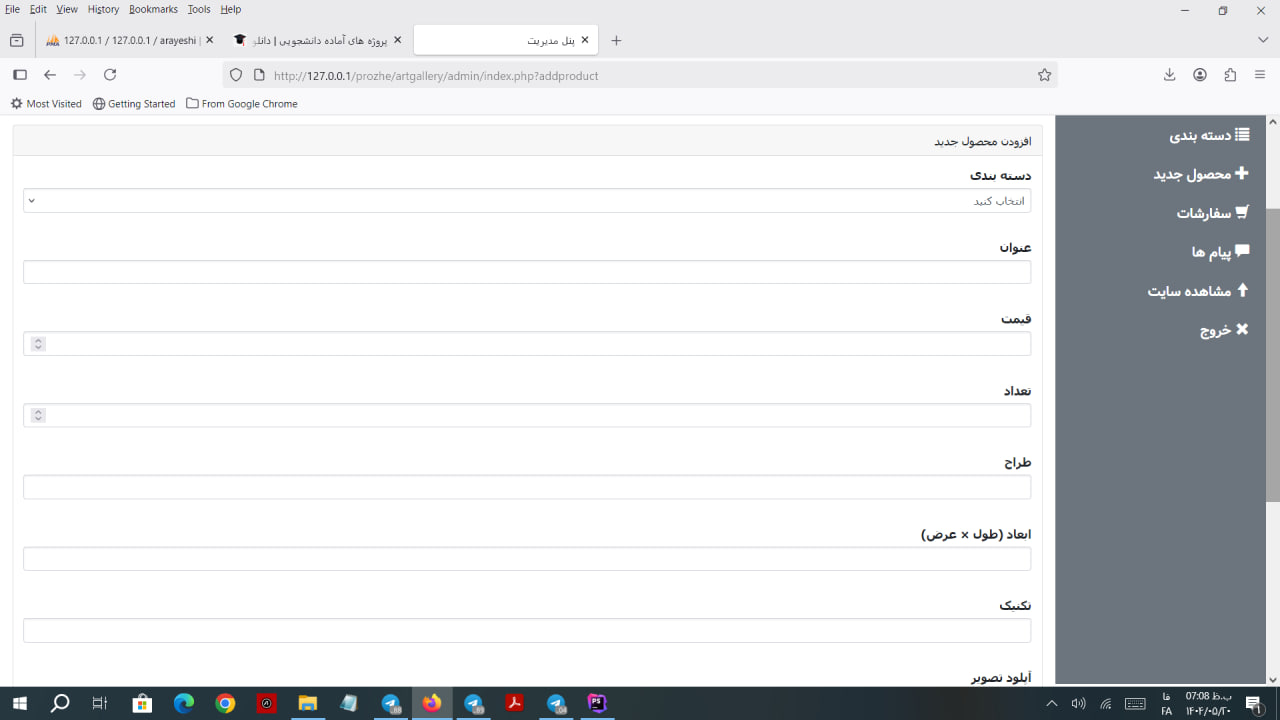Click the PyCharm icon in the taskbar
The image size is (1280, 720).
click(597, 703)
